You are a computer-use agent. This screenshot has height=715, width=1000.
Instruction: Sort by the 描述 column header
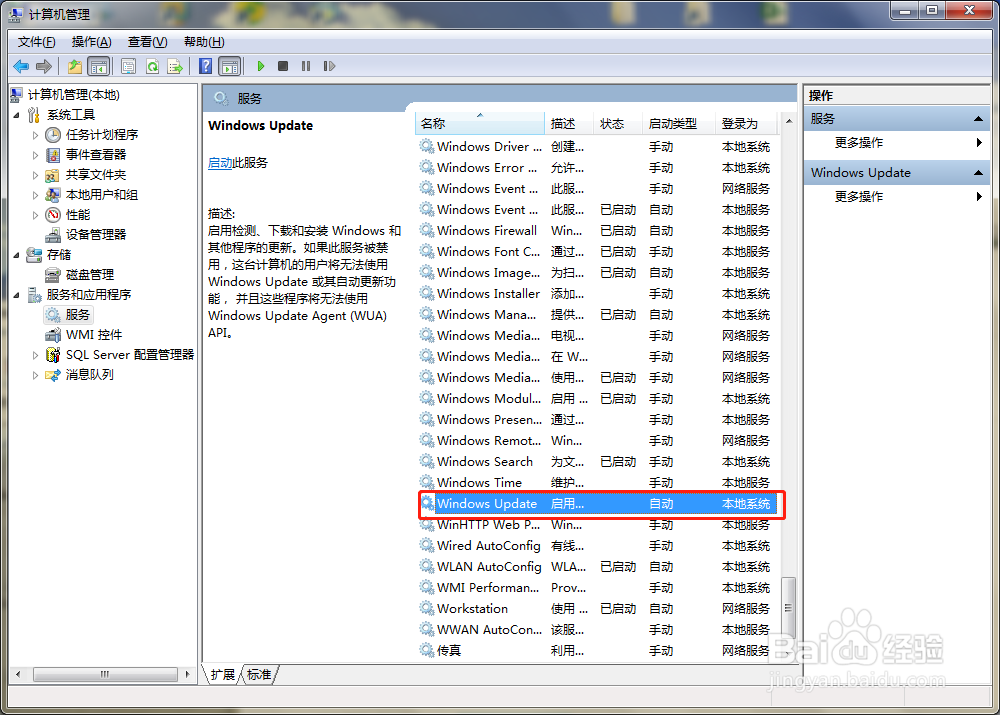[x=569, y=124]
